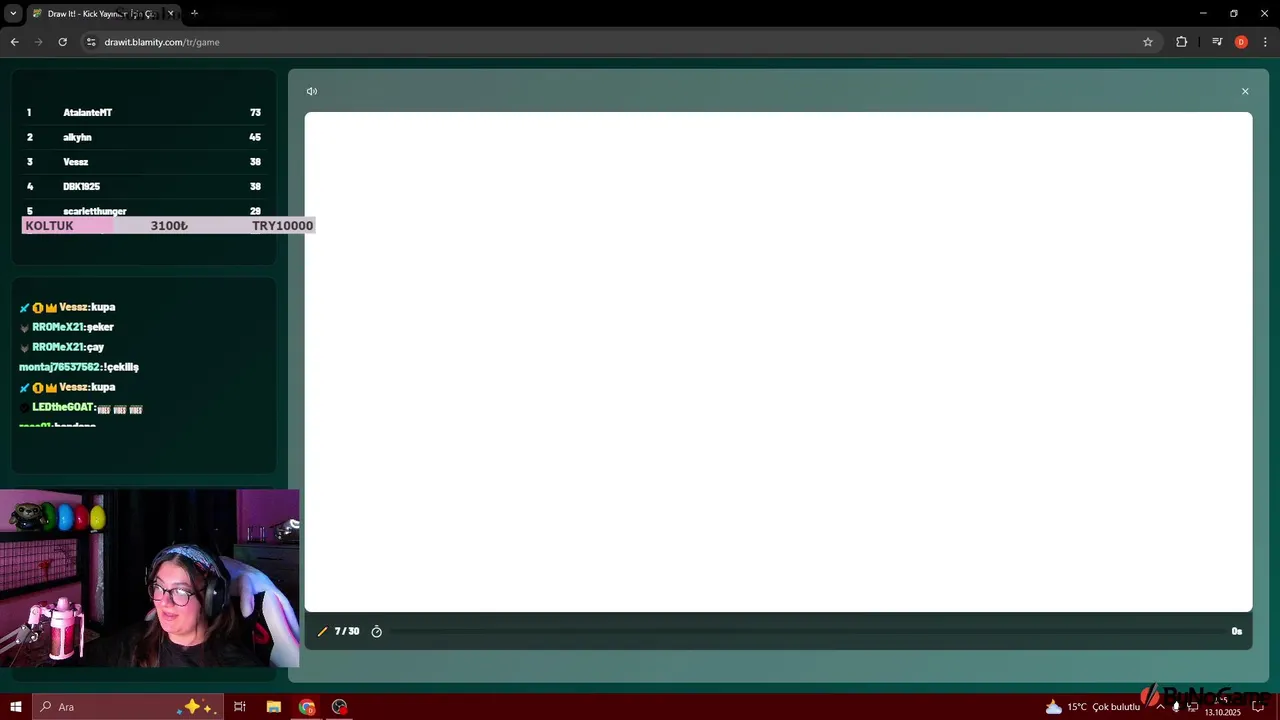
Task: Open a new browser tab
Action: coord(194,13)
